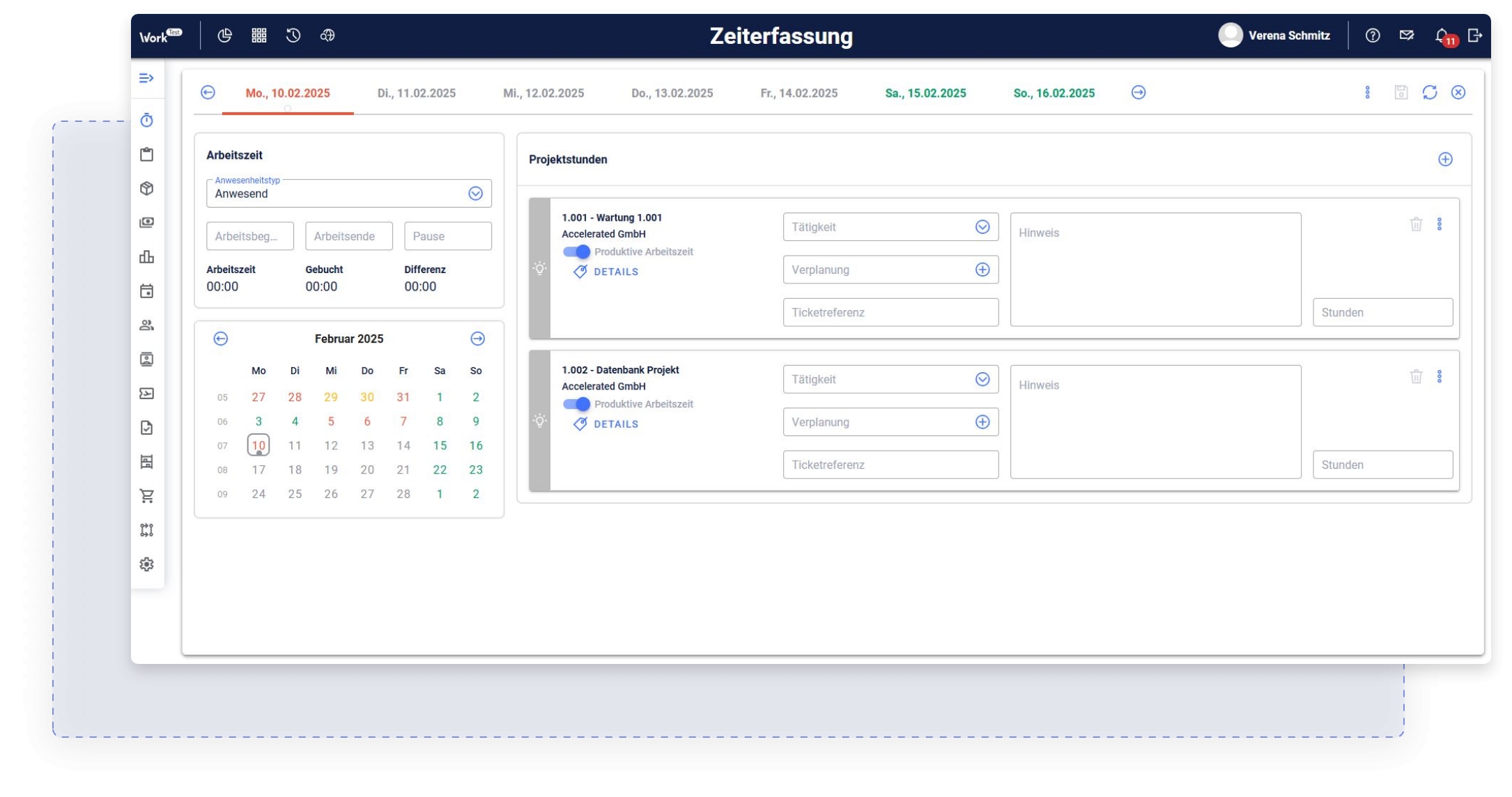Click DETAILS link under Wartung 1.001
The width and height of the screenshot is (1512, 797).
(615, 272)
